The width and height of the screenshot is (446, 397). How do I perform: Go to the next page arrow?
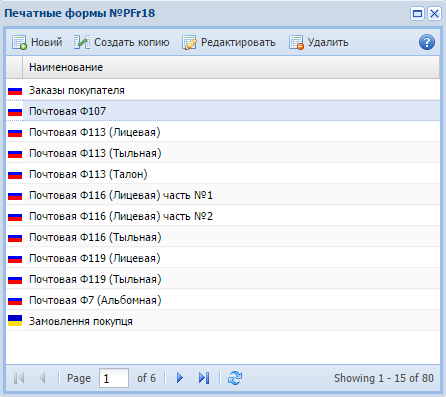(180, 378)
